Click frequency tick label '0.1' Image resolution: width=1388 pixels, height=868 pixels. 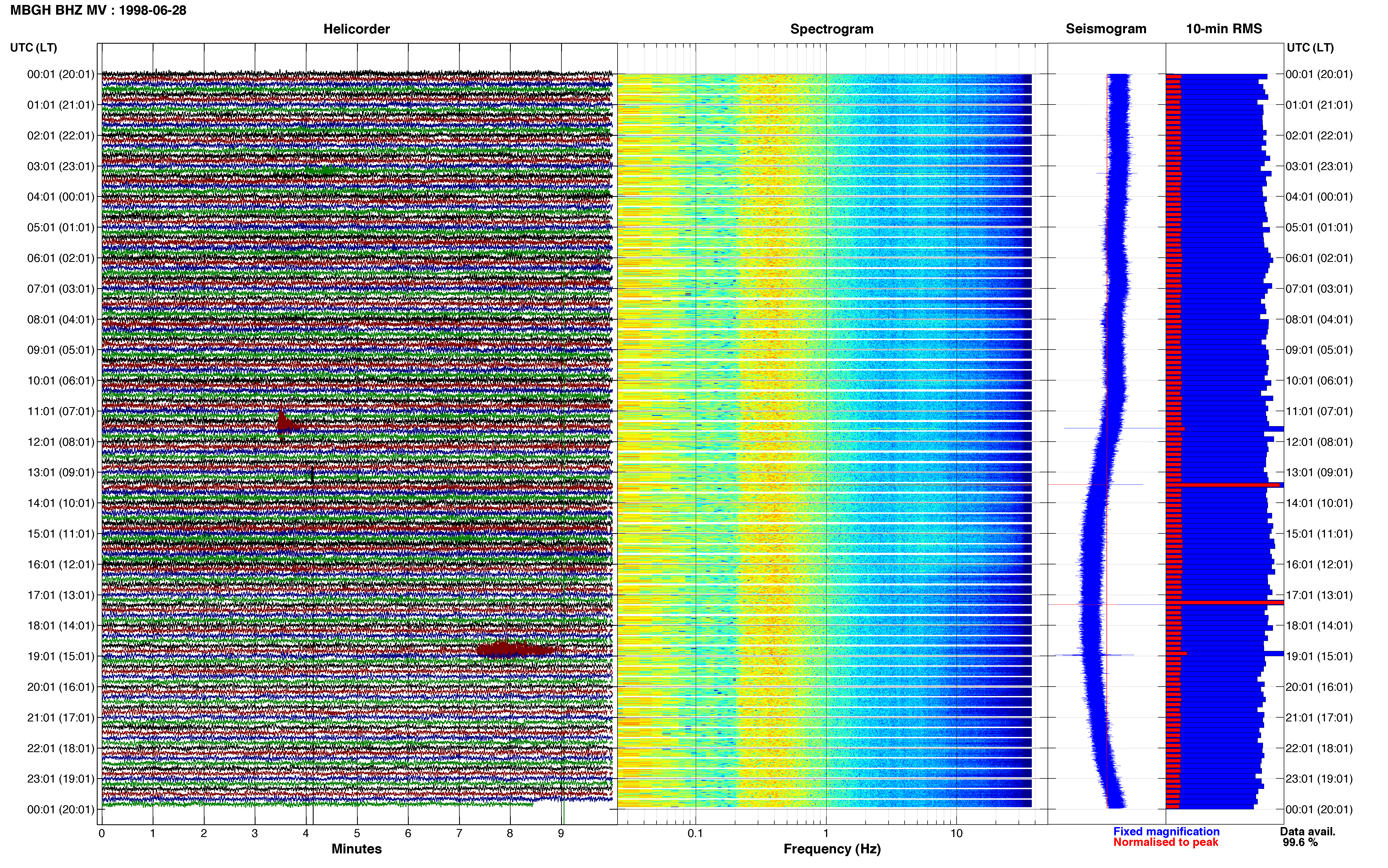tap(695, 833)
